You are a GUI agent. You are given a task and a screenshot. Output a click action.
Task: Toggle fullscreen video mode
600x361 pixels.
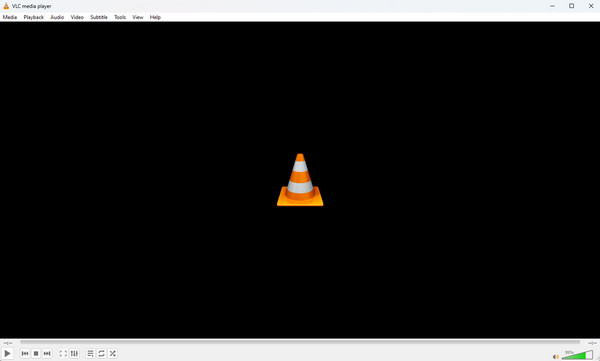pos(63,353)
